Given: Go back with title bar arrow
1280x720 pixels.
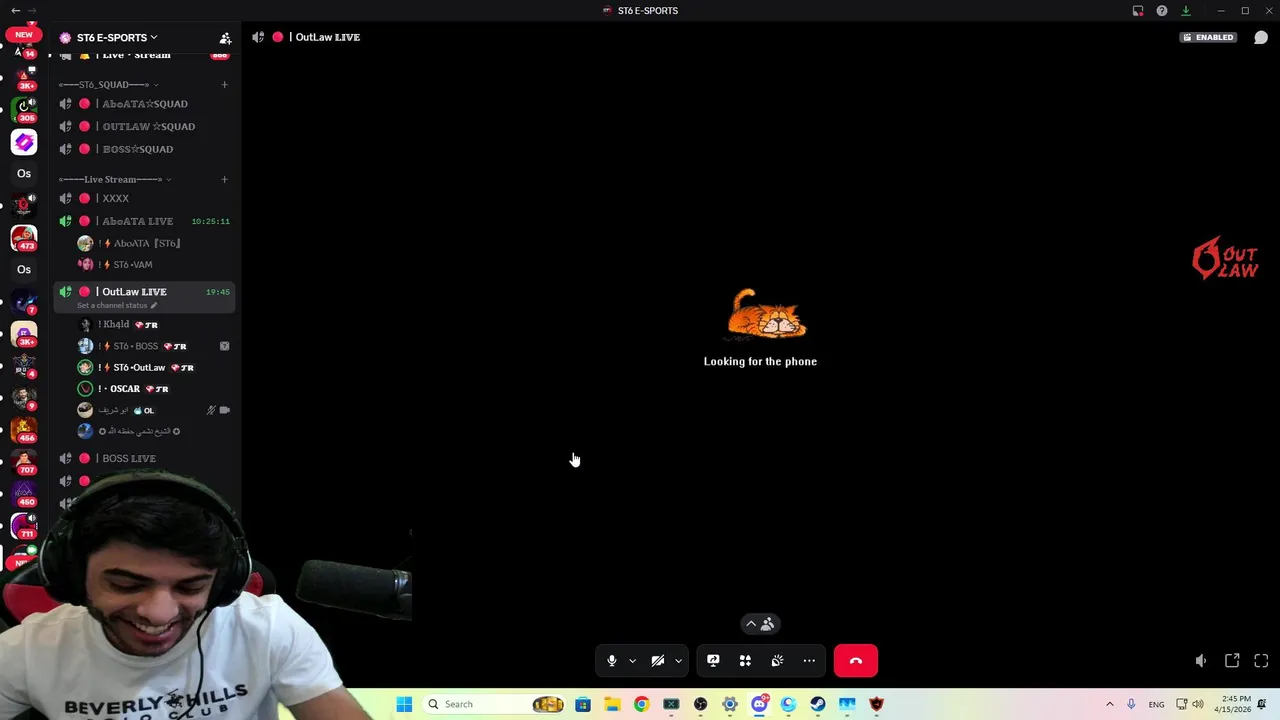Looking at the screenshot, I should [x=15, y=11].
